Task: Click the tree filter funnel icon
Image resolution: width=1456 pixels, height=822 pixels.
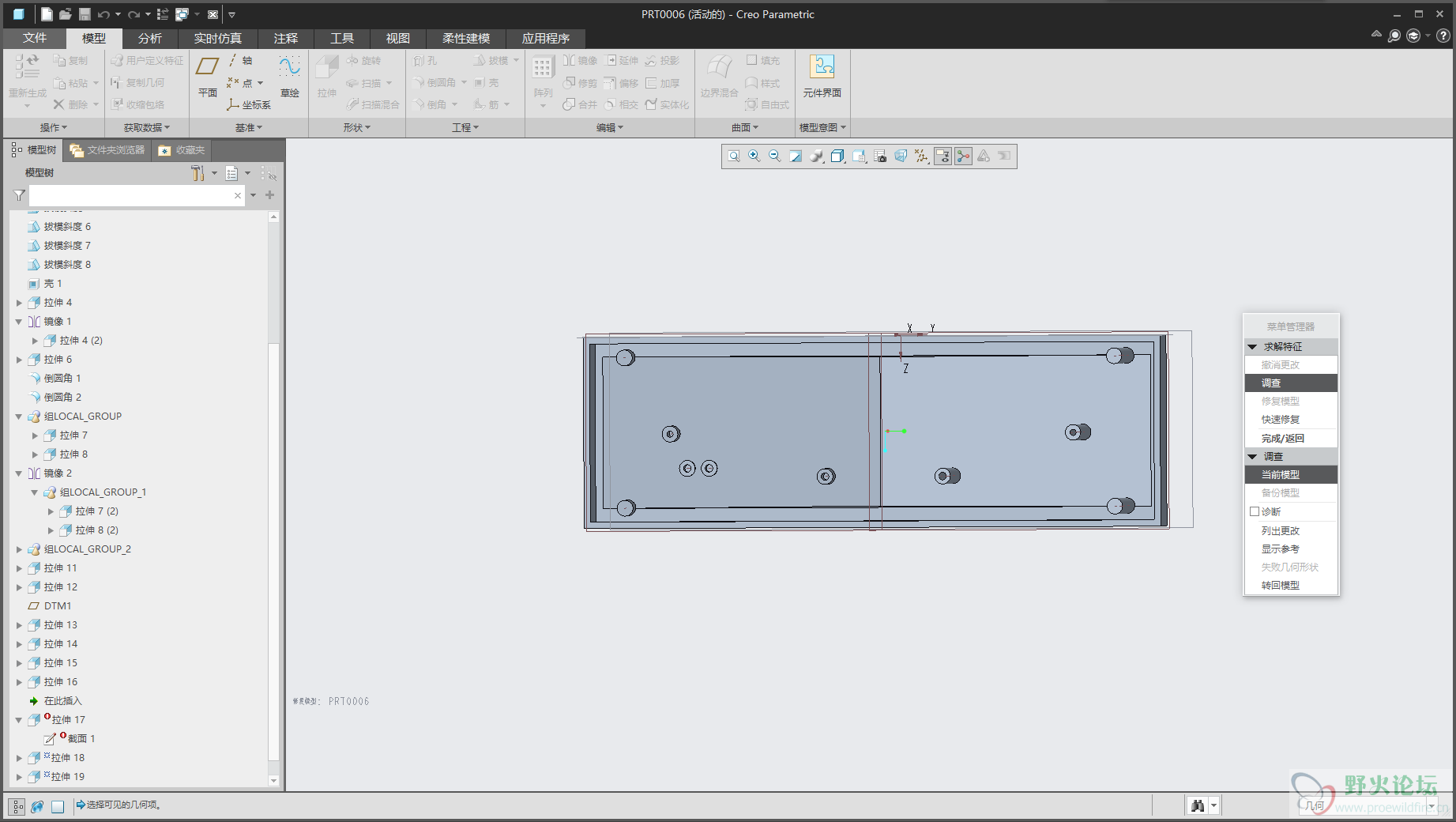Action: point(20,195)
